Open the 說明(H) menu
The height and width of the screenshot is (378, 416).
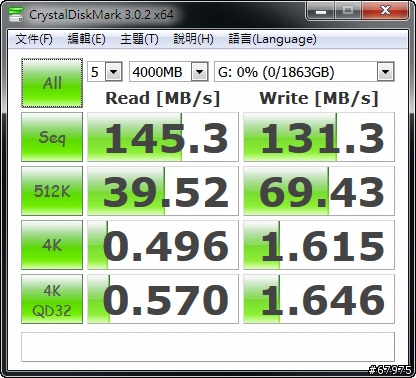[x=193, y=39]
